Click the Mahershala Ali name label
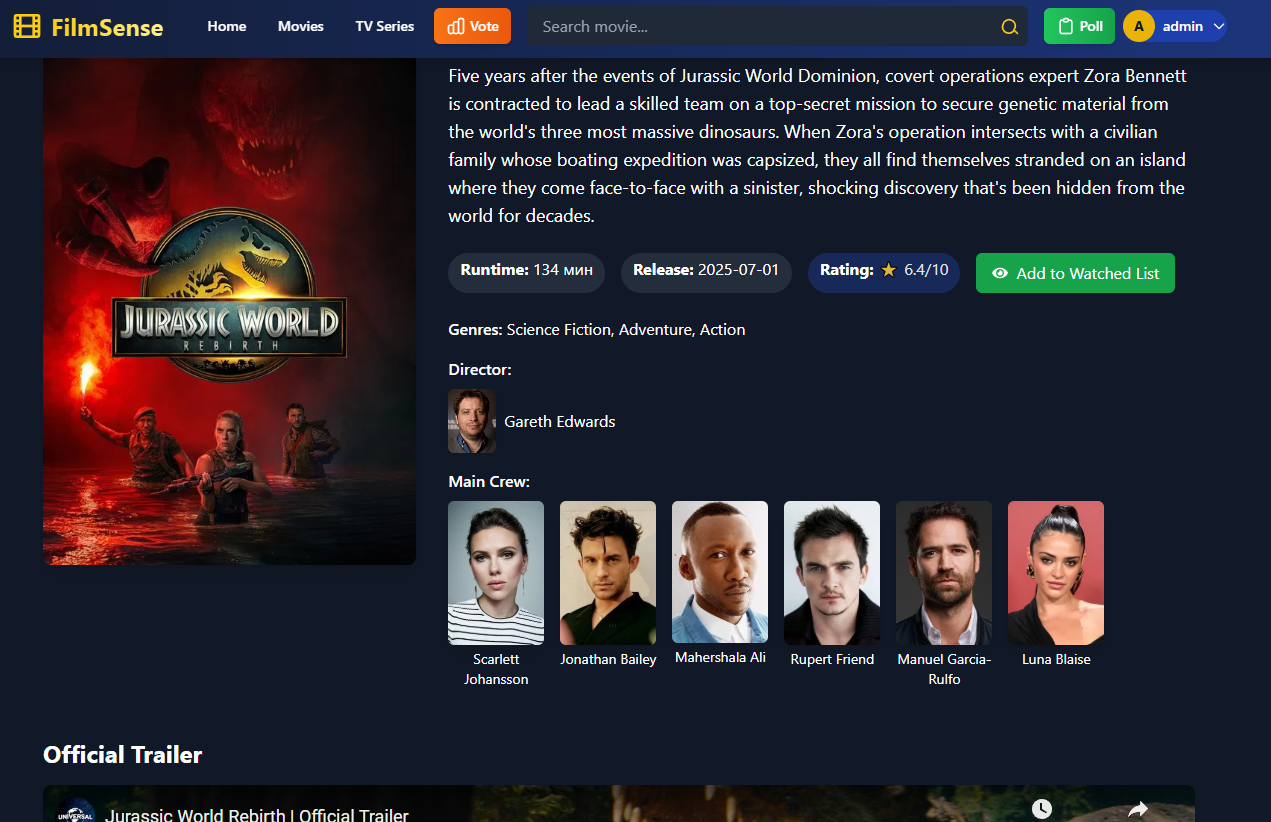The image size is (1271, 822). click(720, 657)
